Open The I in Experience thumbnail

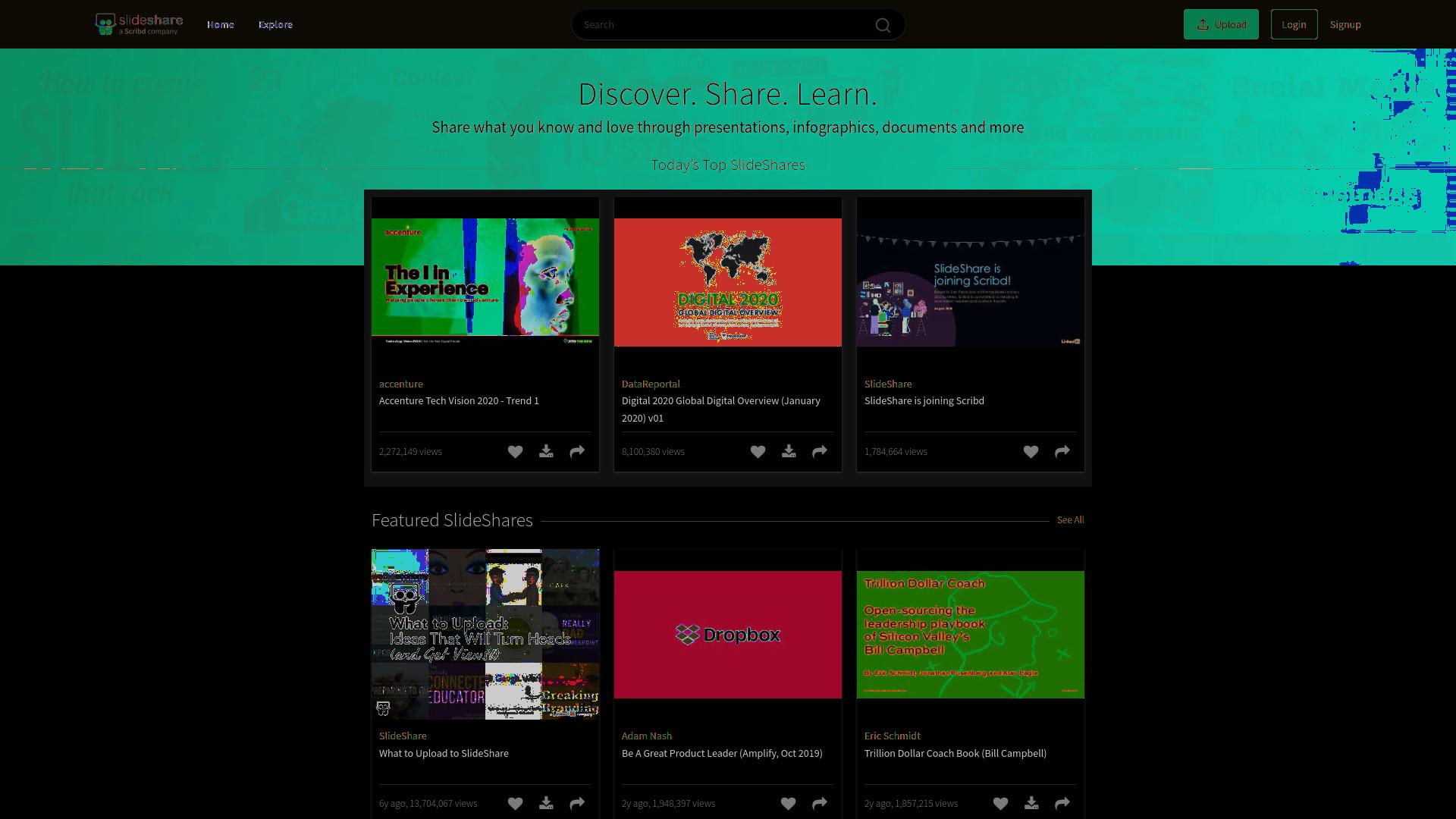click(x=485, y=282)
